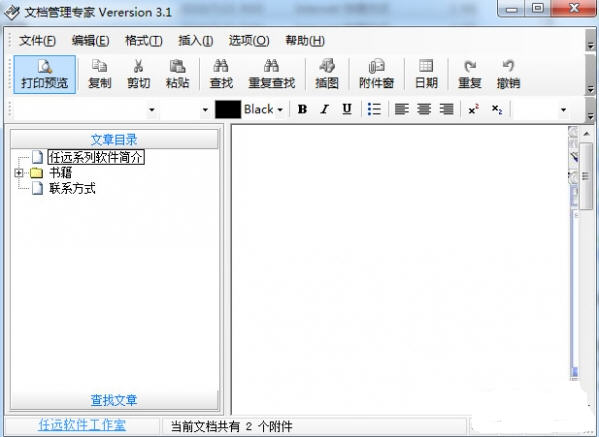This screenshot has width=599, height=437.
Task: Click the yellow 书籍 folder icon
Action: [x=37, y=173]
